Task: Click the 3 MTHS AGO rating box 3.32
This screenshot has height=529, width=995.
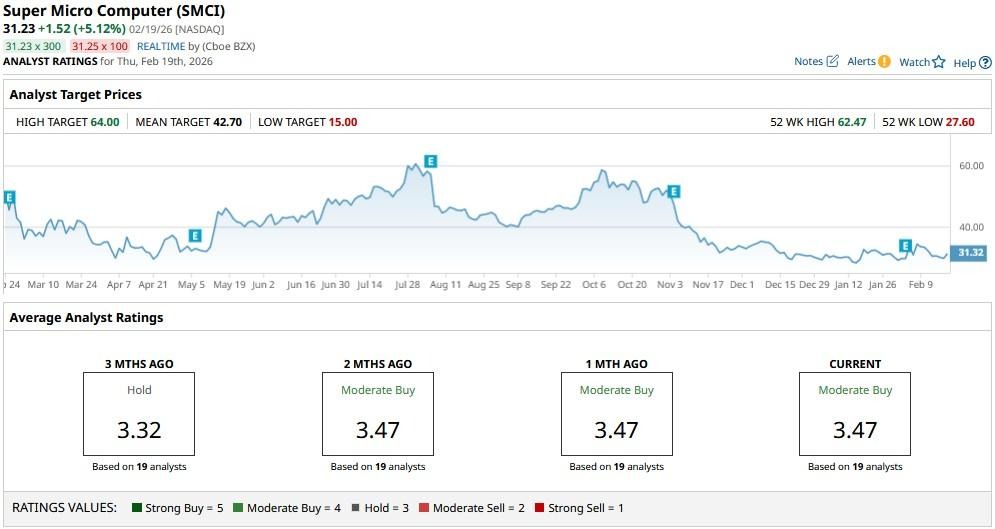Action: pos(139,414)
